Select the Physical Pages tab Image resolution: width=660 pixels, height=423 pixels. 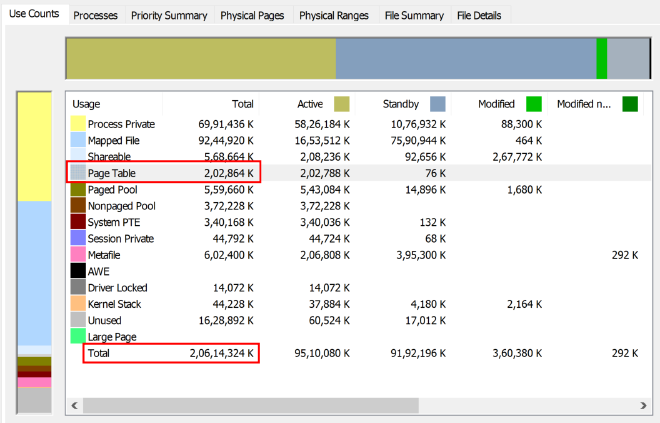click(252, 16)
